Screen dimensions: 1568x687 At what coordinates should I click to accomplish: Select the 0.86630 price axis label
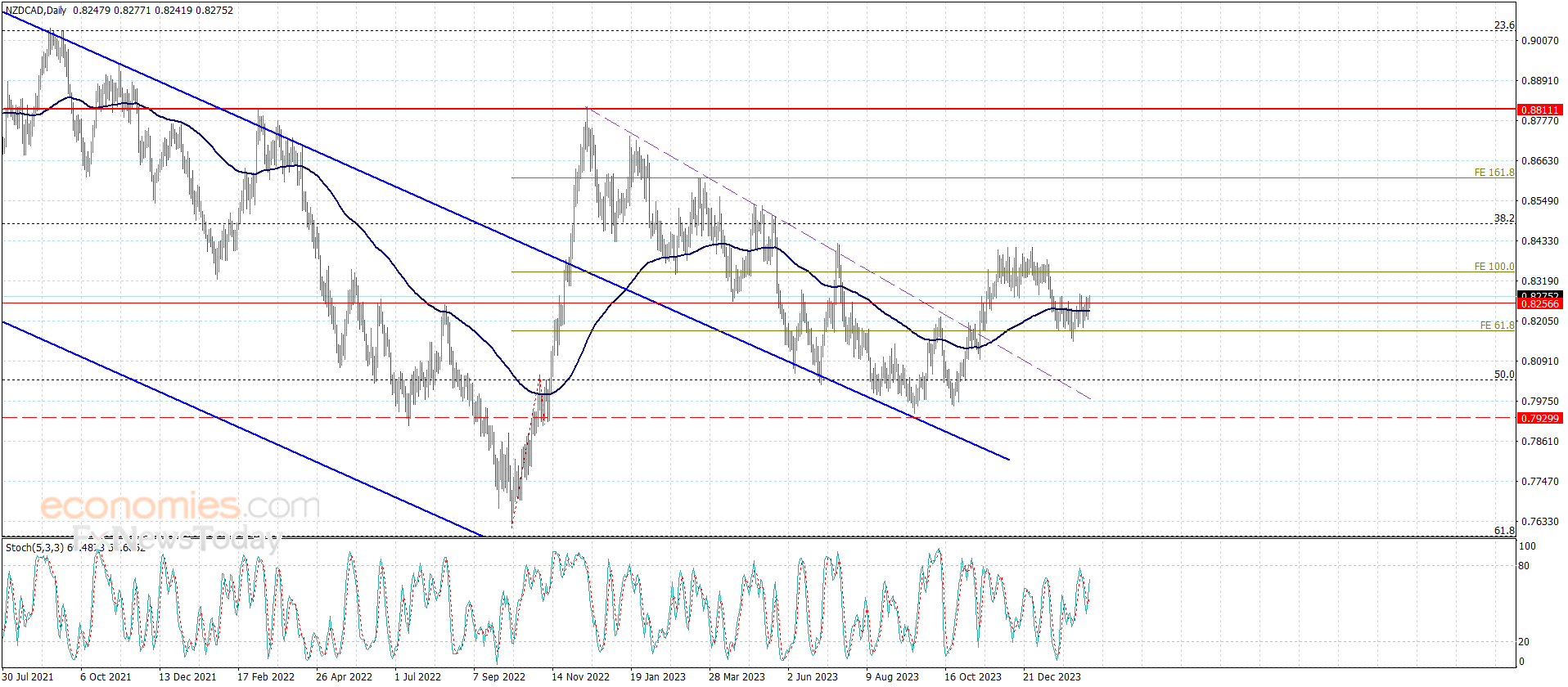coord(1539,161)
